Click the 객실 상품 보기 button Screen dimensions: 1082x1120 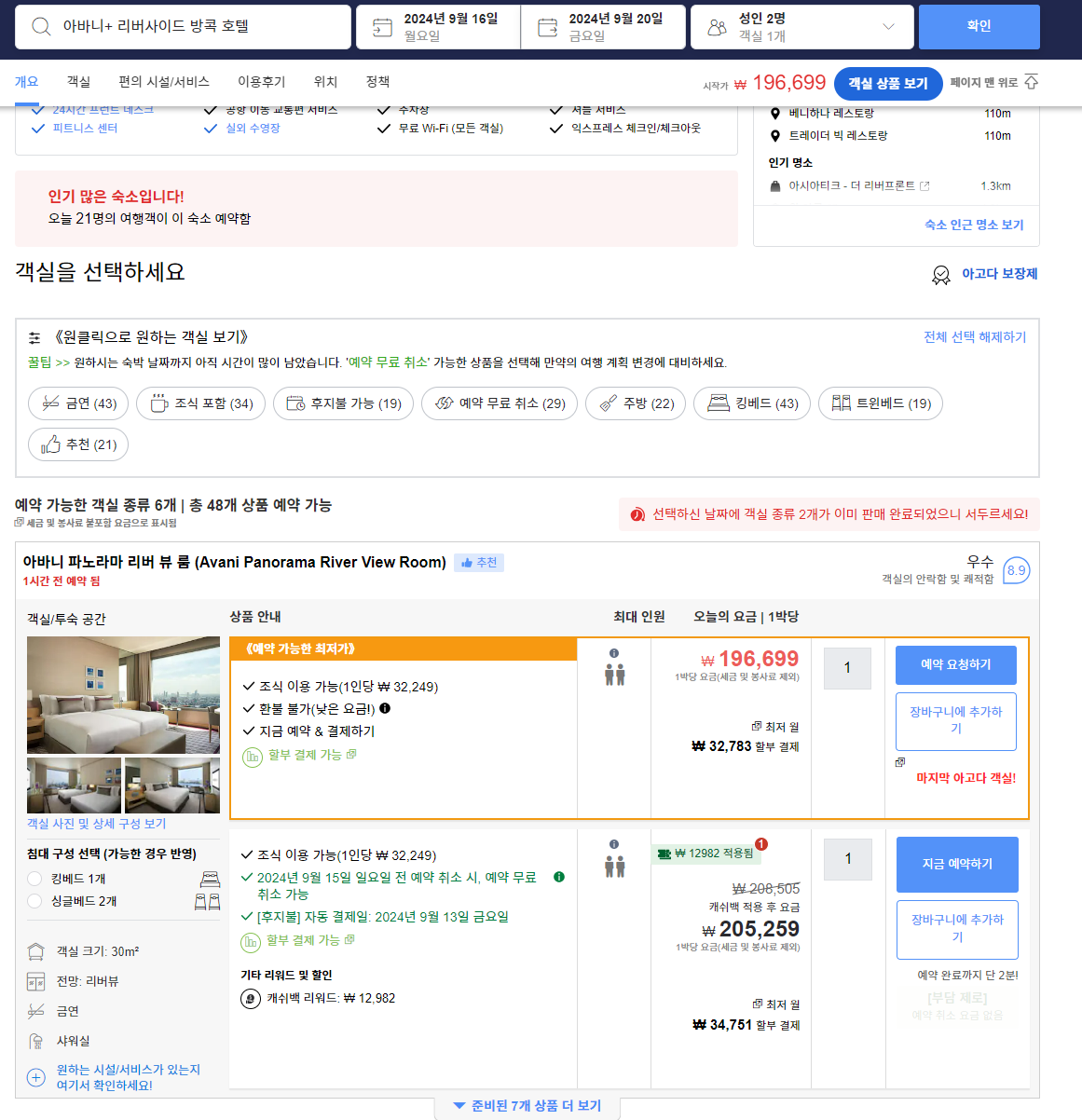point(888,84)
